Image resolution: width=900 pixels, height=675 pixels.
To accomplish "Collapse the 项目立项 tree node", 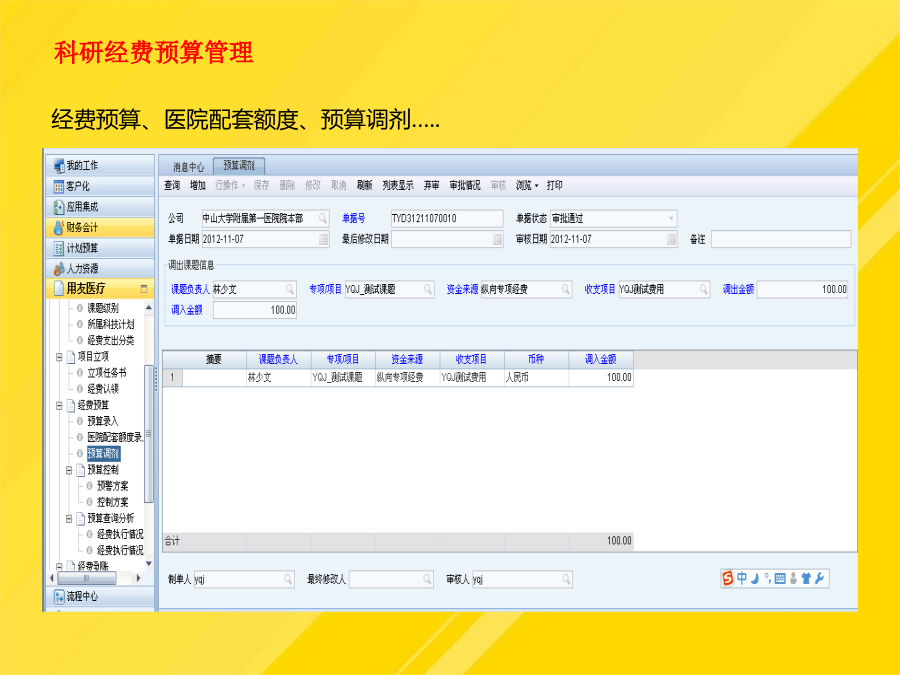I will (x=58, y=356).
